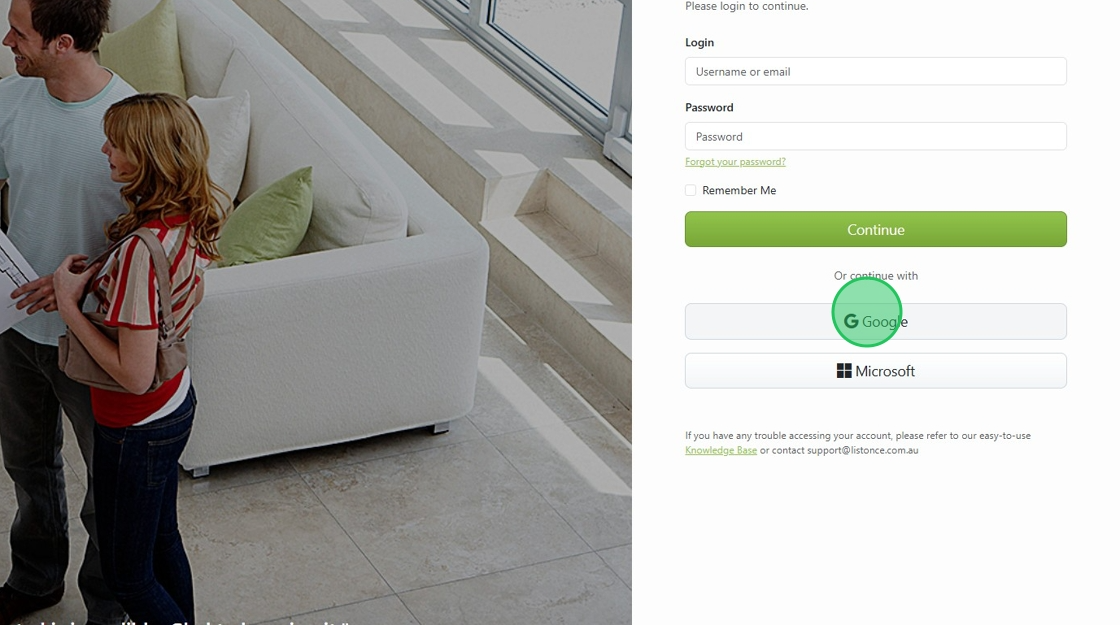
Task: Click the bold Password field label
Action: [x=709, y=108]
